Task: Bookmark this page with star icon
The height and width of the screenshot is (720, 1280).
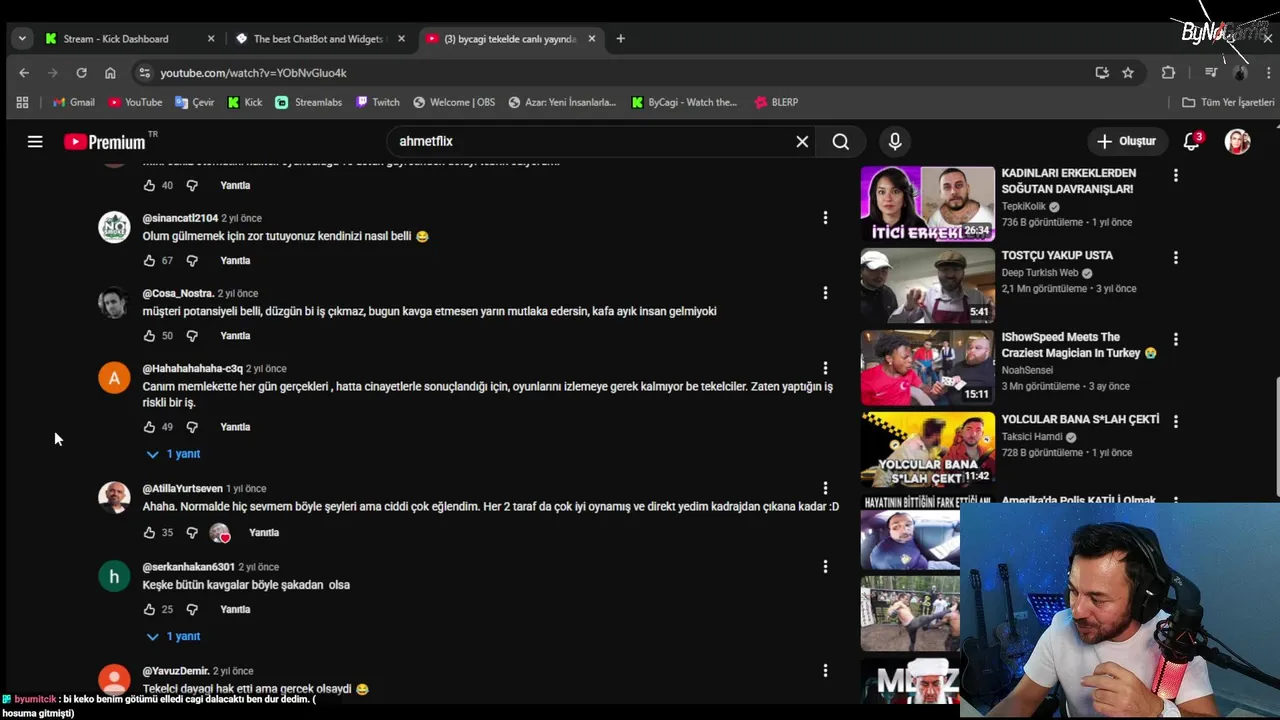Action: click(x=1128, y=73)
